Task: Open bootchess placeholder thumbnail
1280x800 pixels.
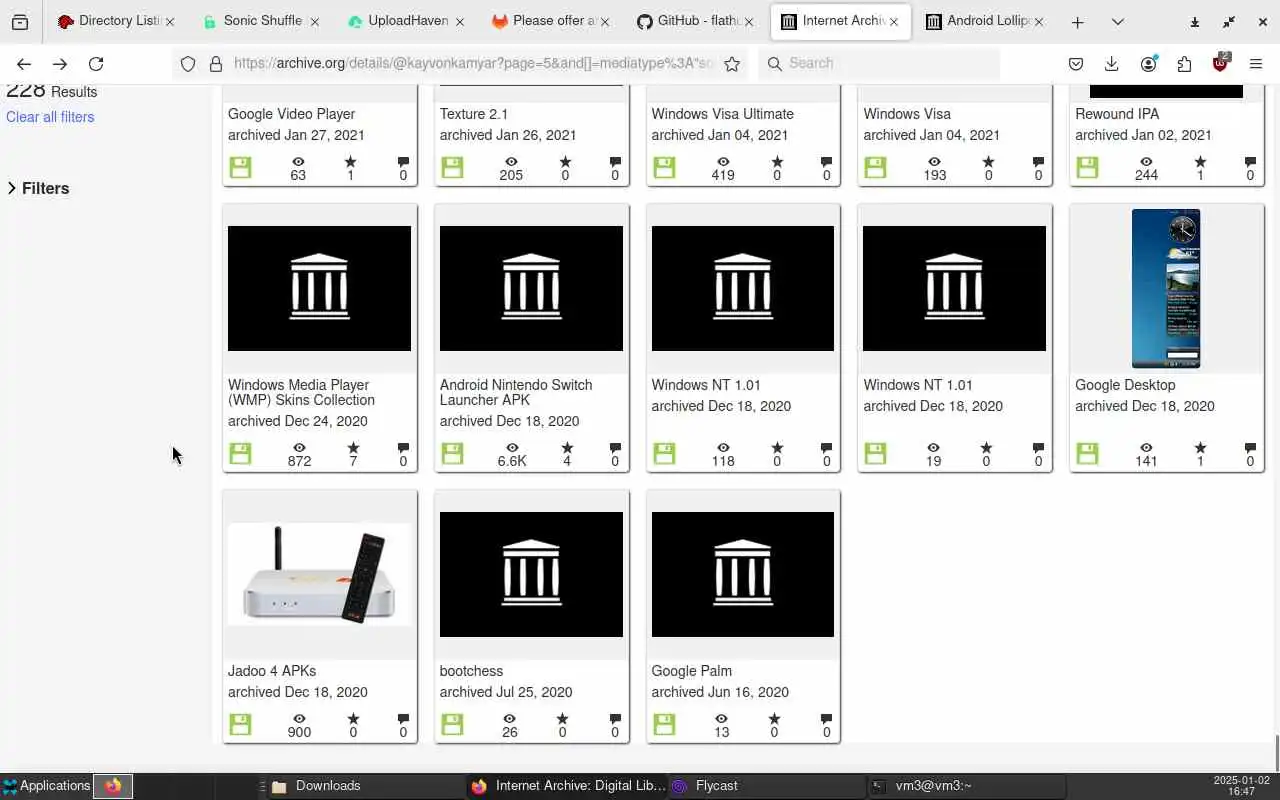Action: (531, 574)
